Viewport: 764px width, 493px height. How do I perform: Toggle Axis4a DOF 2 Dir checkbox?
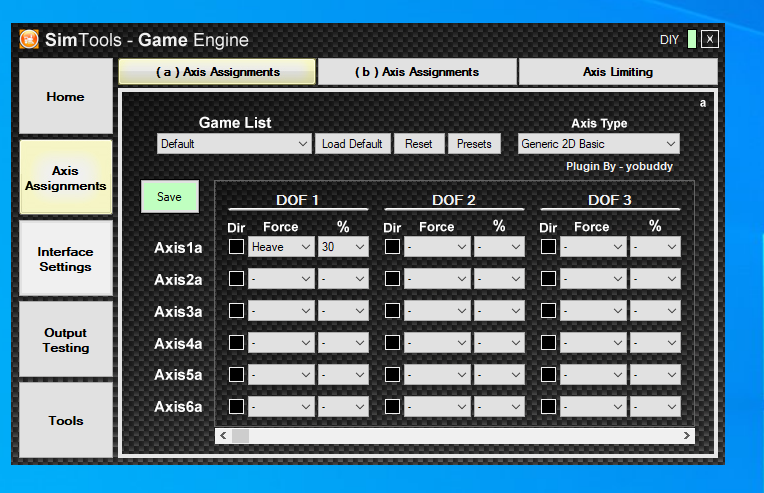[392, 342]
